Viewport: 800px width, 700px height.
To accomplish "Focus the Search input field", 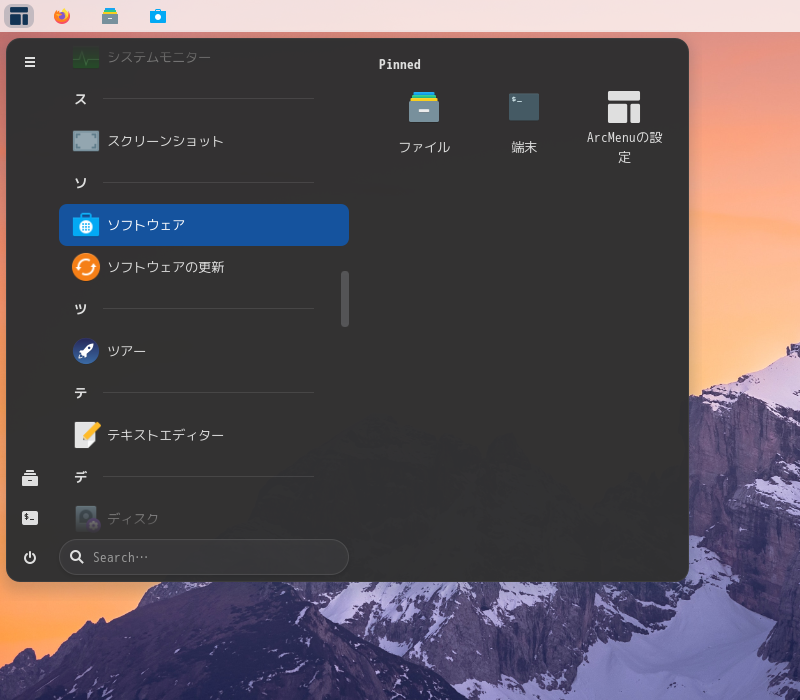I will pyautogui.click(x=204, y=557).
